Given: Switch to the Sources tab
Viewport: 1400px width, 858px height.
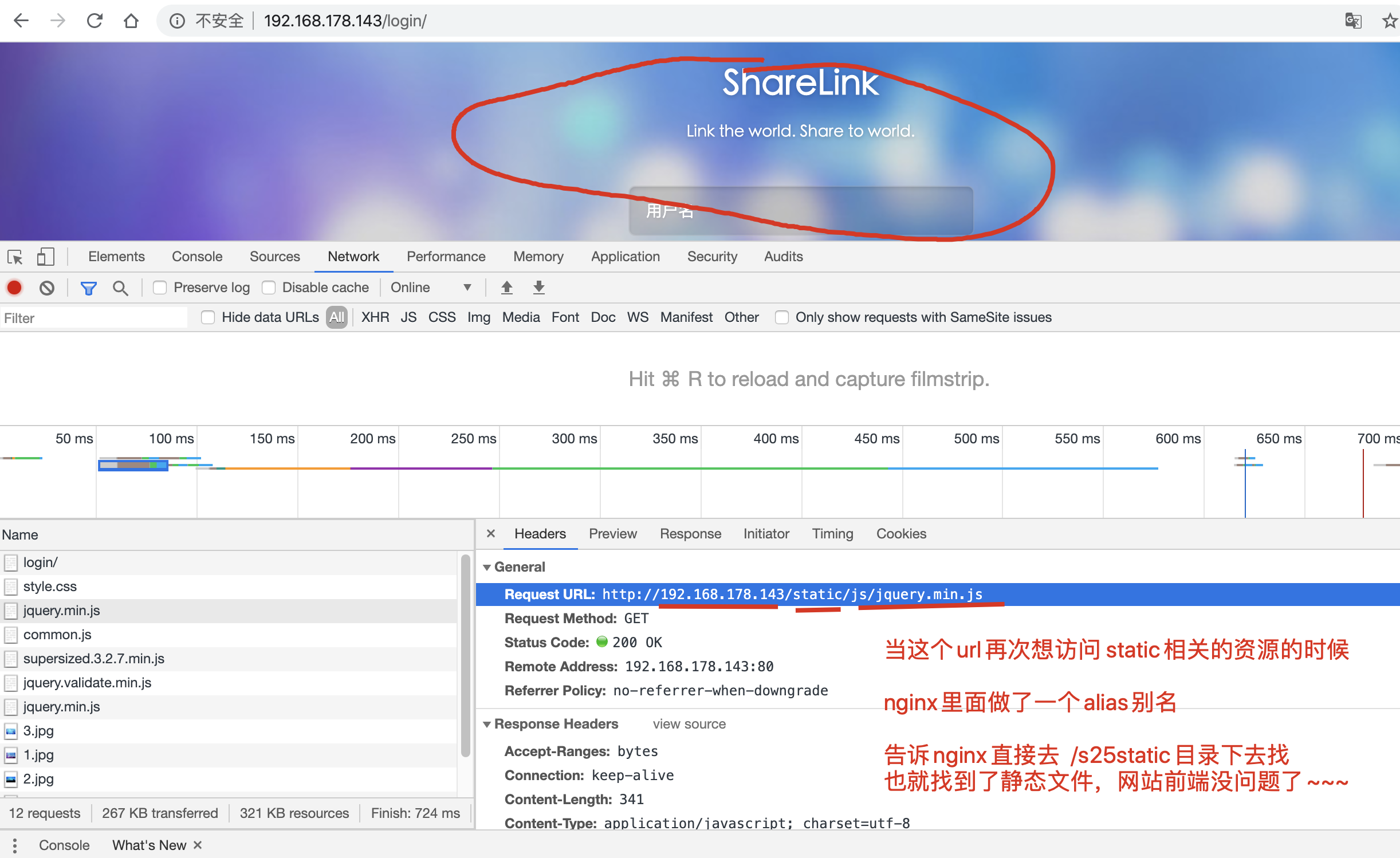Looking at the screenshot, I should (x=274, y=257).
